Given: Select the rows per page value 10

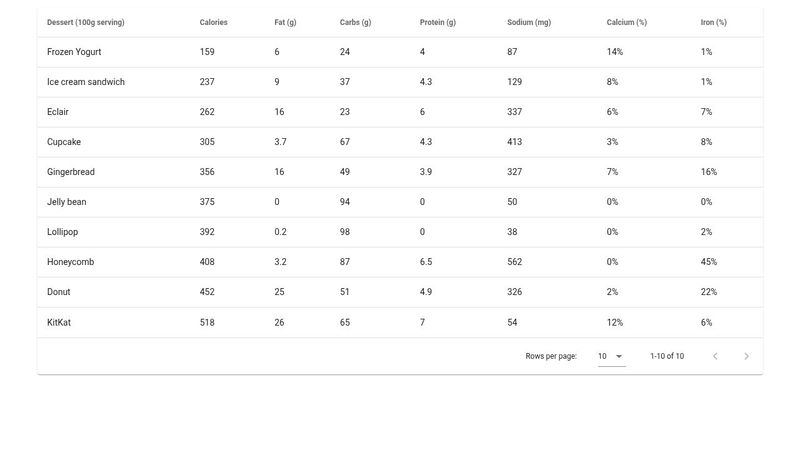Looking at the screenshot, I should [x=603, y=356].
